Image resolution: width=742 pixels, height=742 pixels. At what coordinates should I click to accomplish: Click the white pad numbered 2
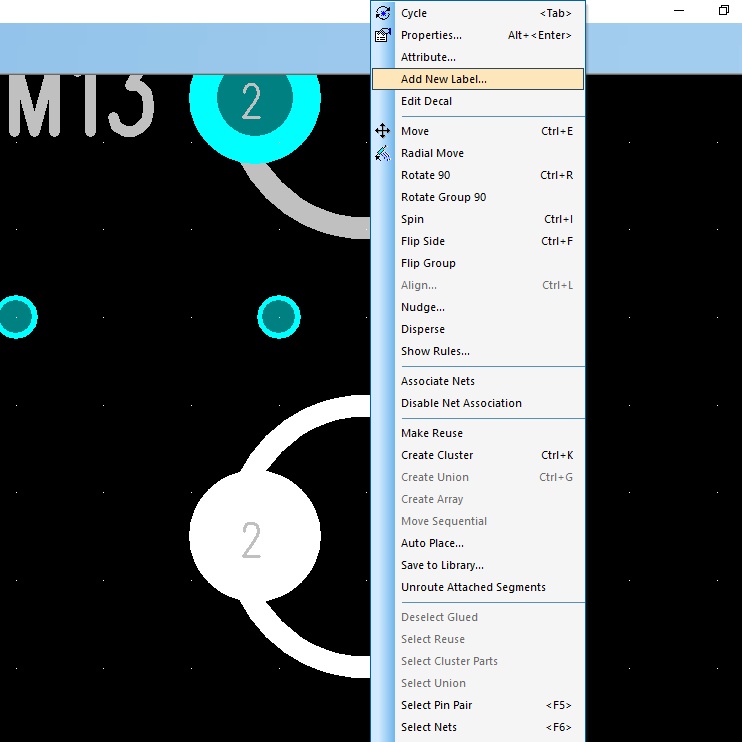(x=255, y=537)
